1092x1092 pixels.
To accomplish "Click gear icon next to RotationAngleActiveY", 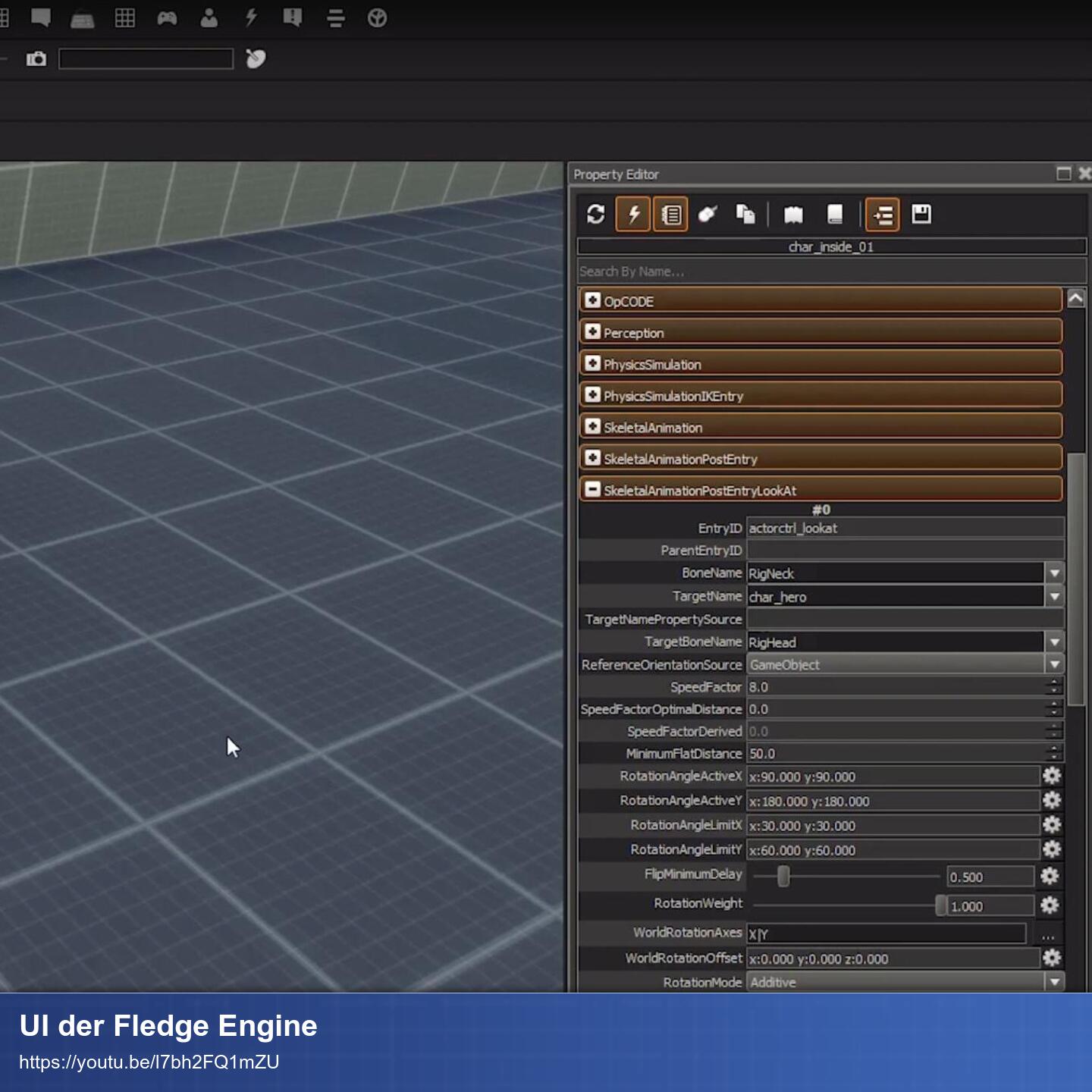I will [1052, 800].
